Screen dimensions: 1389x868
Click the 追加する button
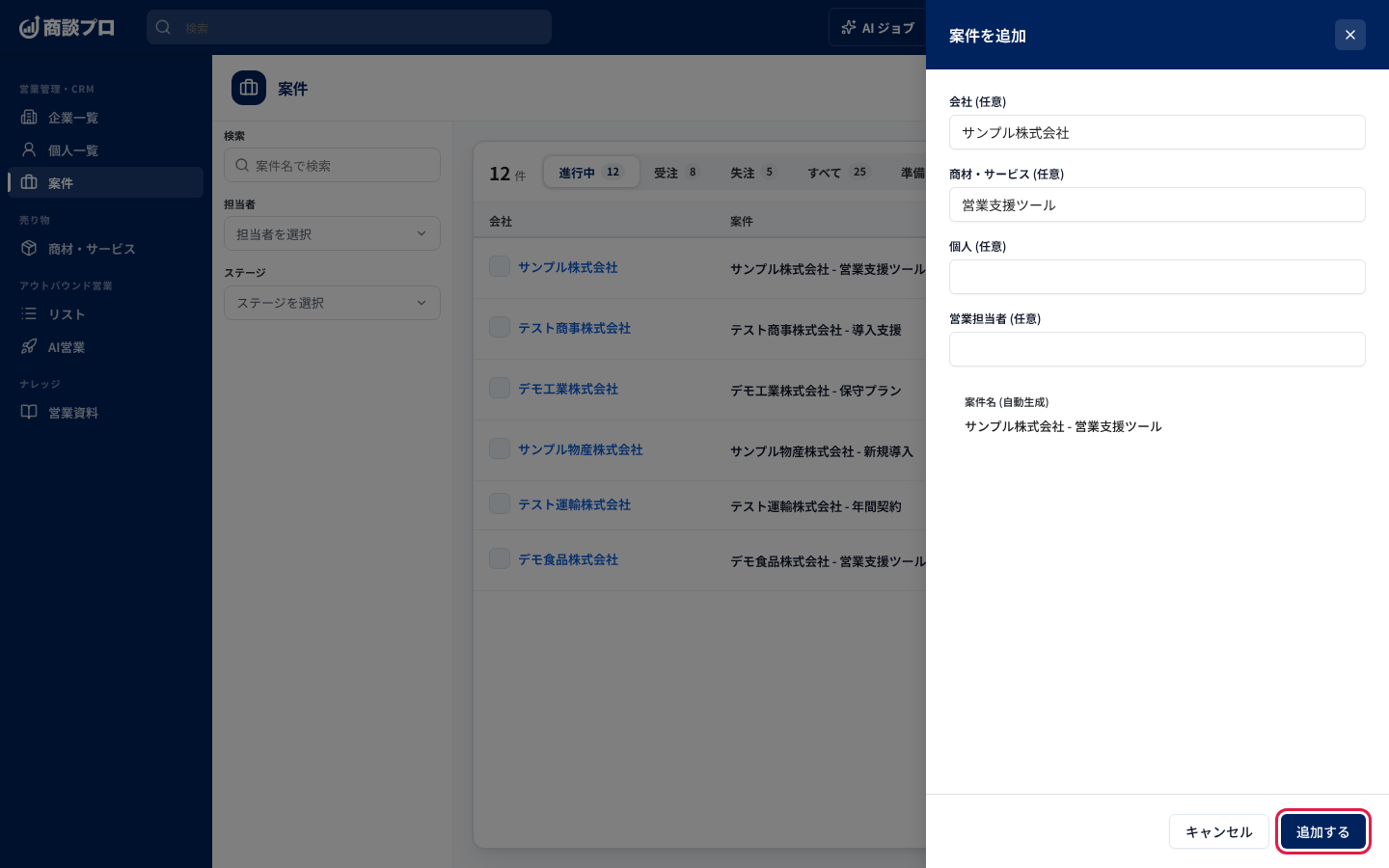coord(1323,831)
